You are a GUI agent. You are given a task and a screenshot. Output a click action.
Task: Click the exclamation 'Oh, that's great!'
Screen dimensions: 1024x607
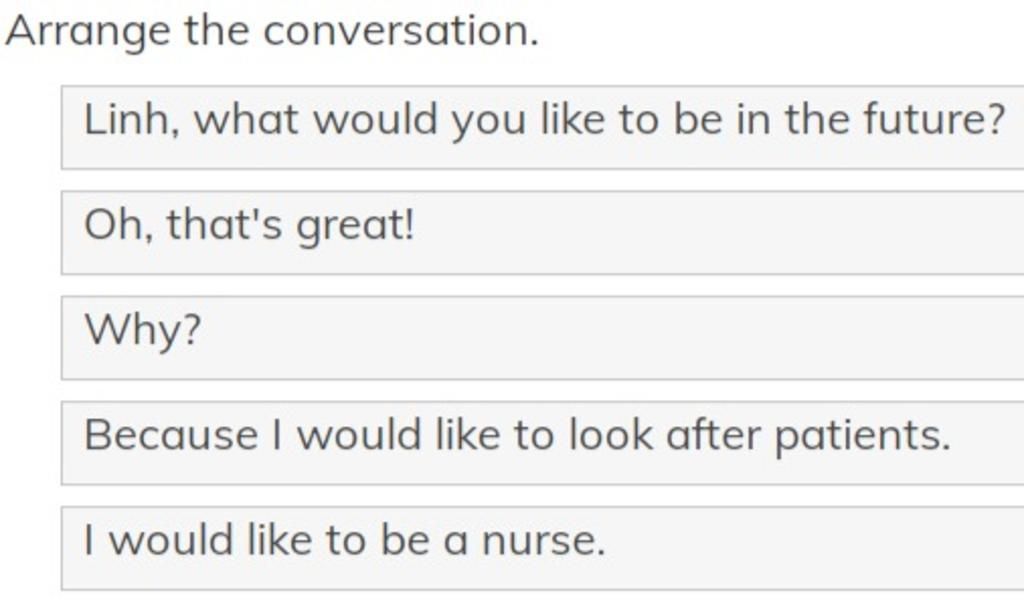pos(543,233)
